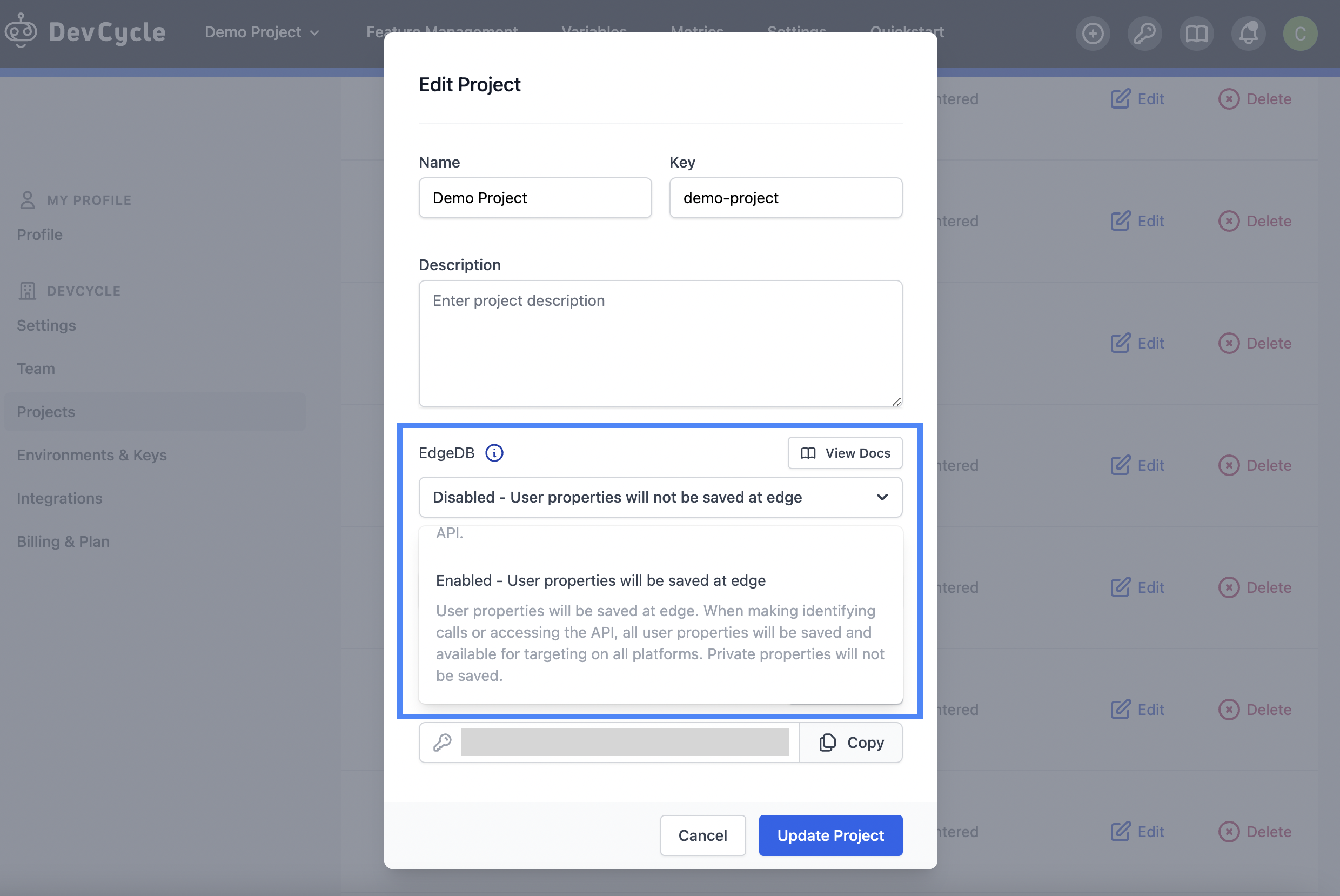Image resolution: width=1340 pixels, height=896 pixels.
Task: Click the edit pencil icon in sixth row
Action: click(1120, 710)
